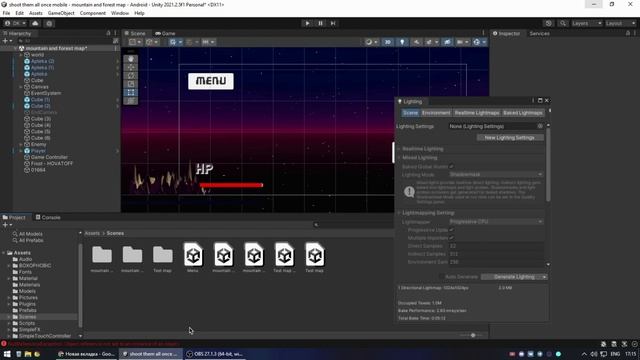This screenshot has width=640, height=360.
Task: Select the Hand (view) tool in the scene
Action: point(131,59)
